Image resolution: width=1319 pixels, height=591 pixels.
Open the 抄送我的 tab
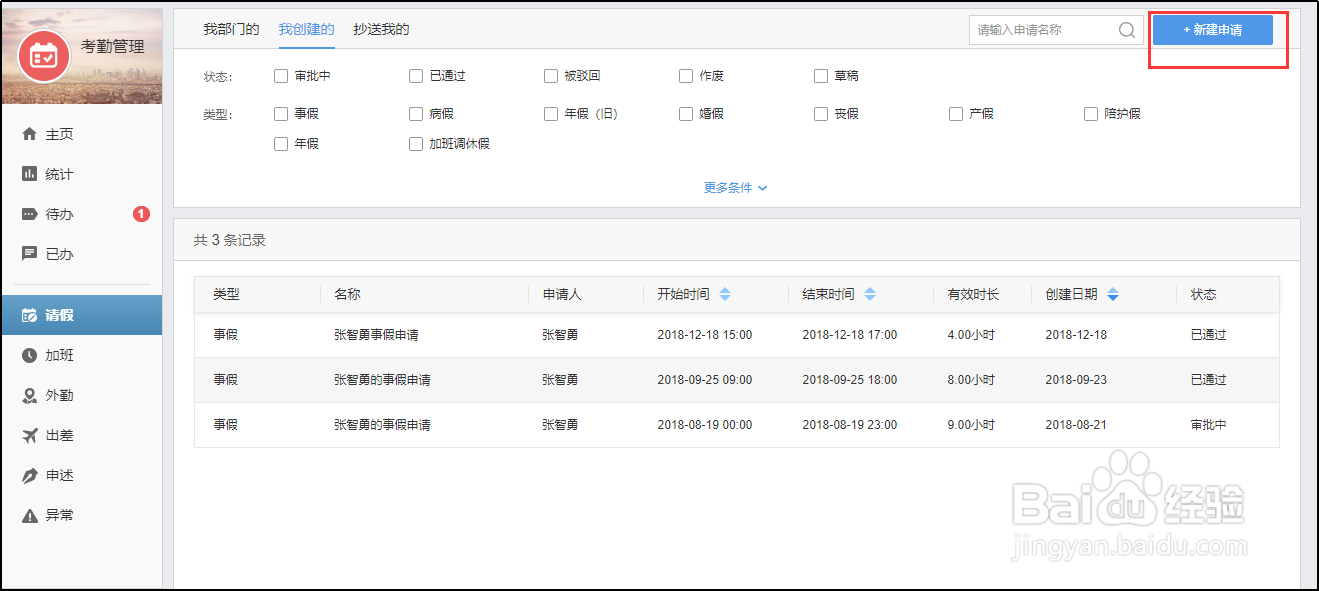click(381, 30)
